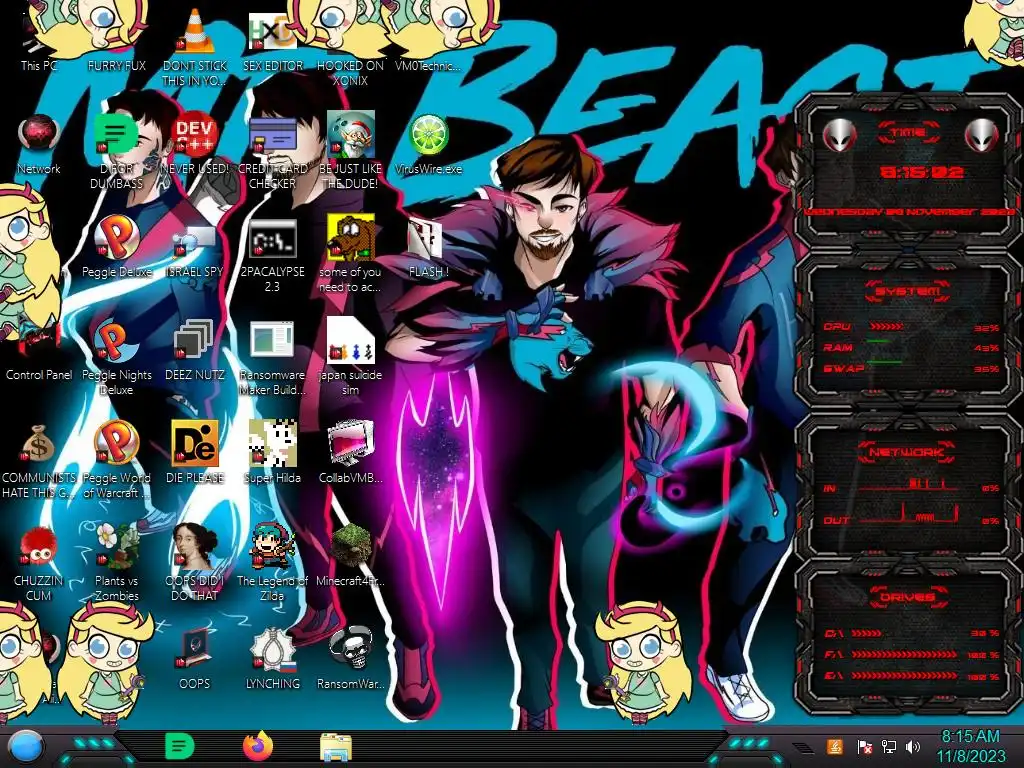
Task: Select the some of you need icon
Action: click(350, 253)
